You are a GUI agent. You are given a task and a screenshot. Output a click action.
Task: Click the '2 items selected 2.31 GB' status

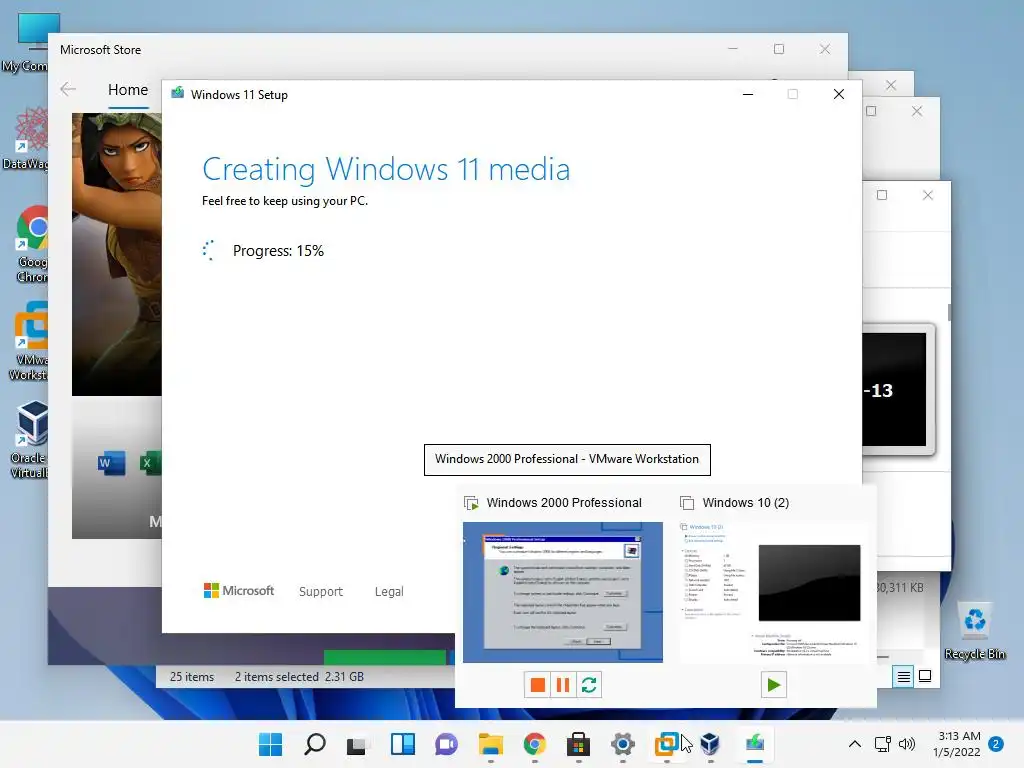[299, 677]
